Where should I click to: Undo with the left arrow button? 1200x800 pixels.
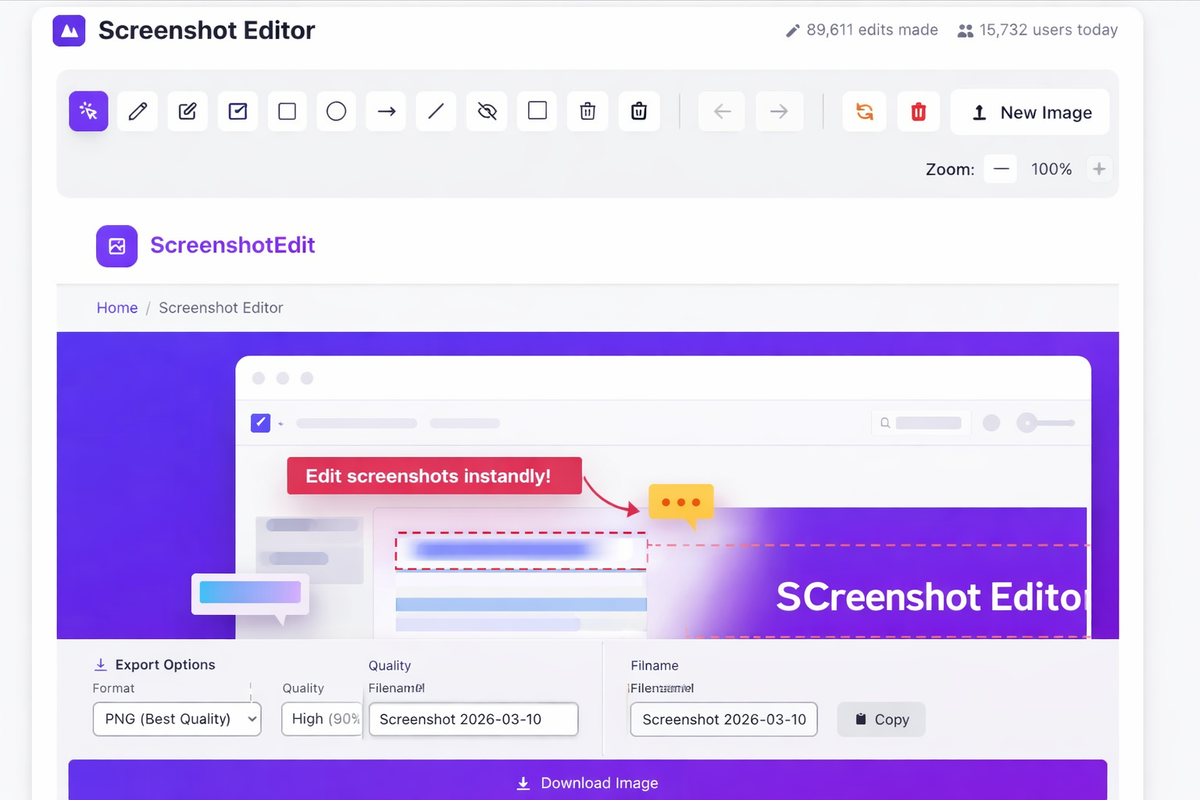pyautogui.click(x=723, y=112)
